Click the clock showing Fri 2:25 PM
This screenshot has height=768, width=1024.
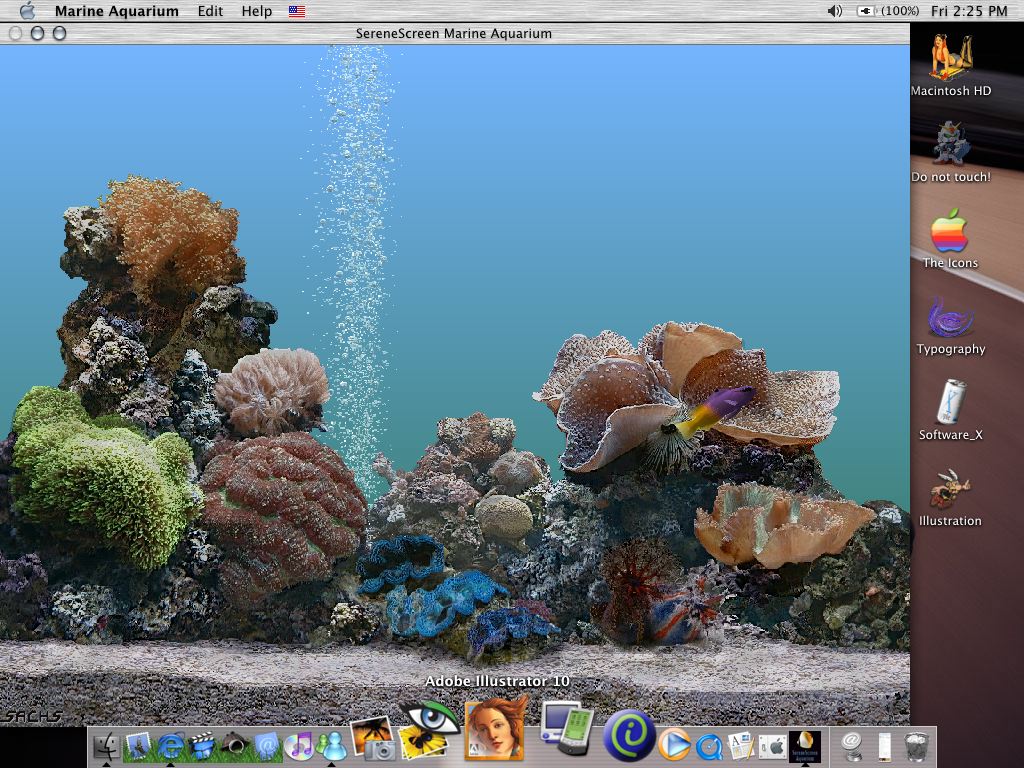point(969,11)
